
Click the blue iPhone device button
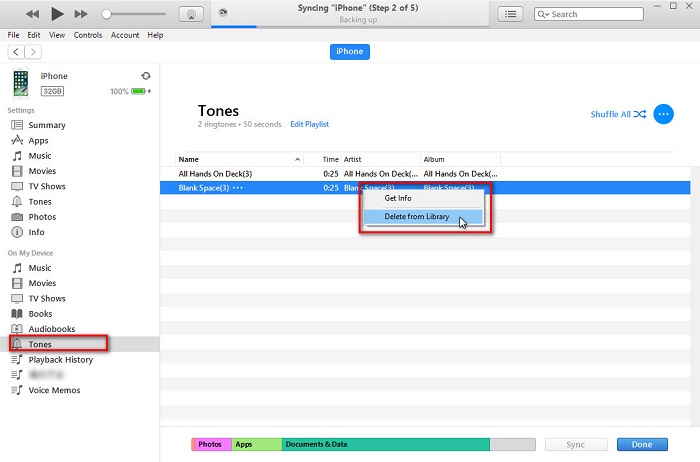click(x=350, y=51)
